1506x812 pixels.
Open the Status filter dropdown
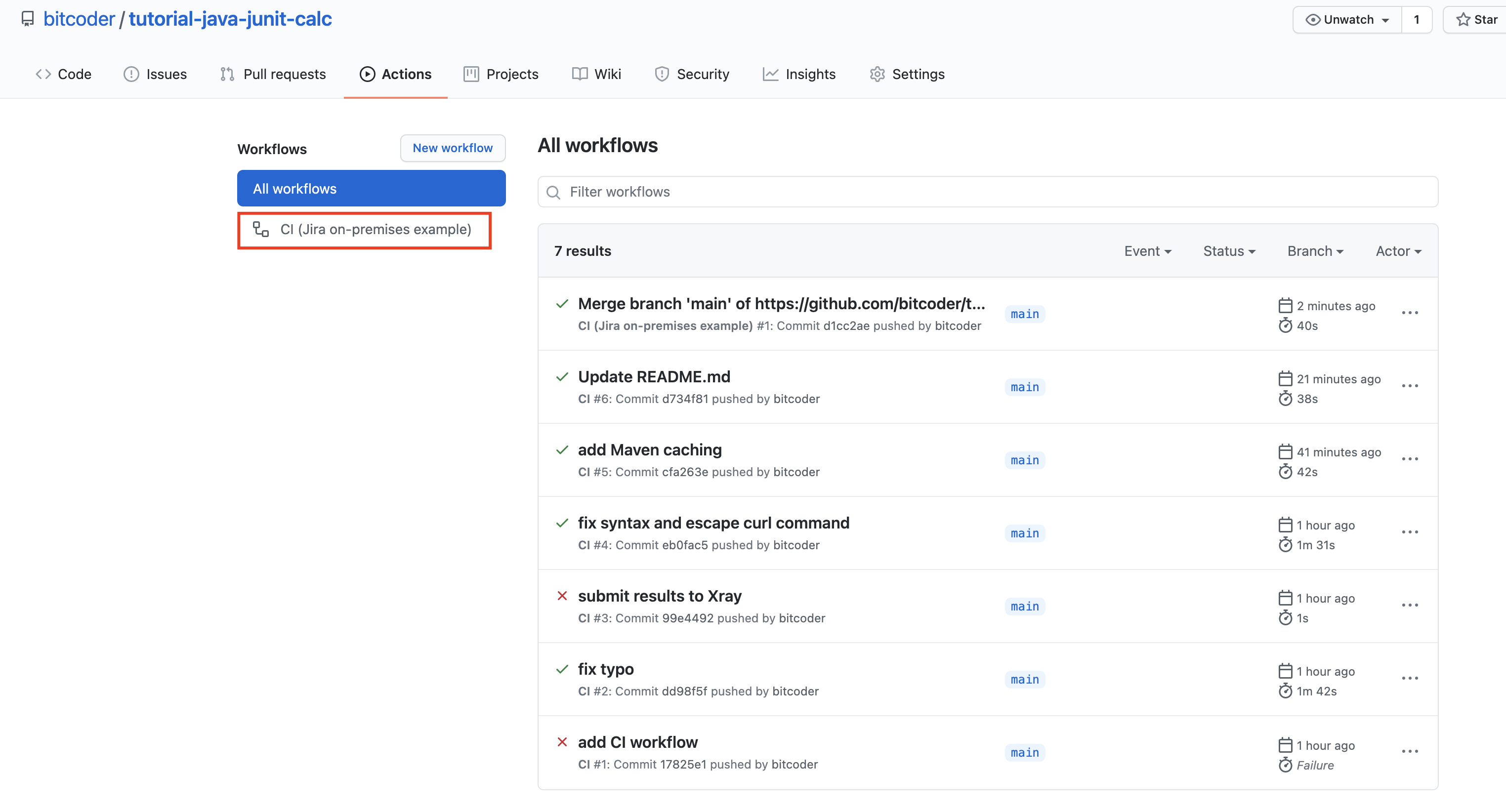click(x=1229, y=251)
